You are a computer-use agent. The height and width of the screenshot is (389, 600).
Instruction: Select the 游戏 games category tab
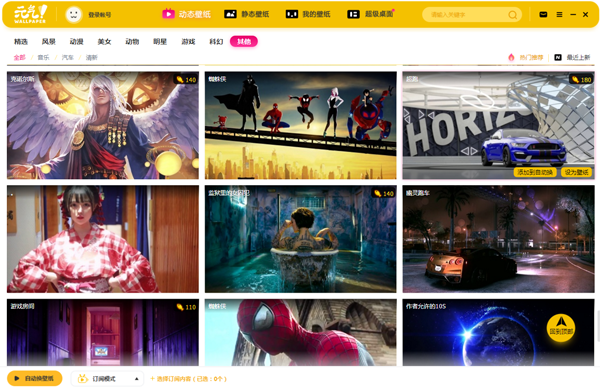[188, 41]
